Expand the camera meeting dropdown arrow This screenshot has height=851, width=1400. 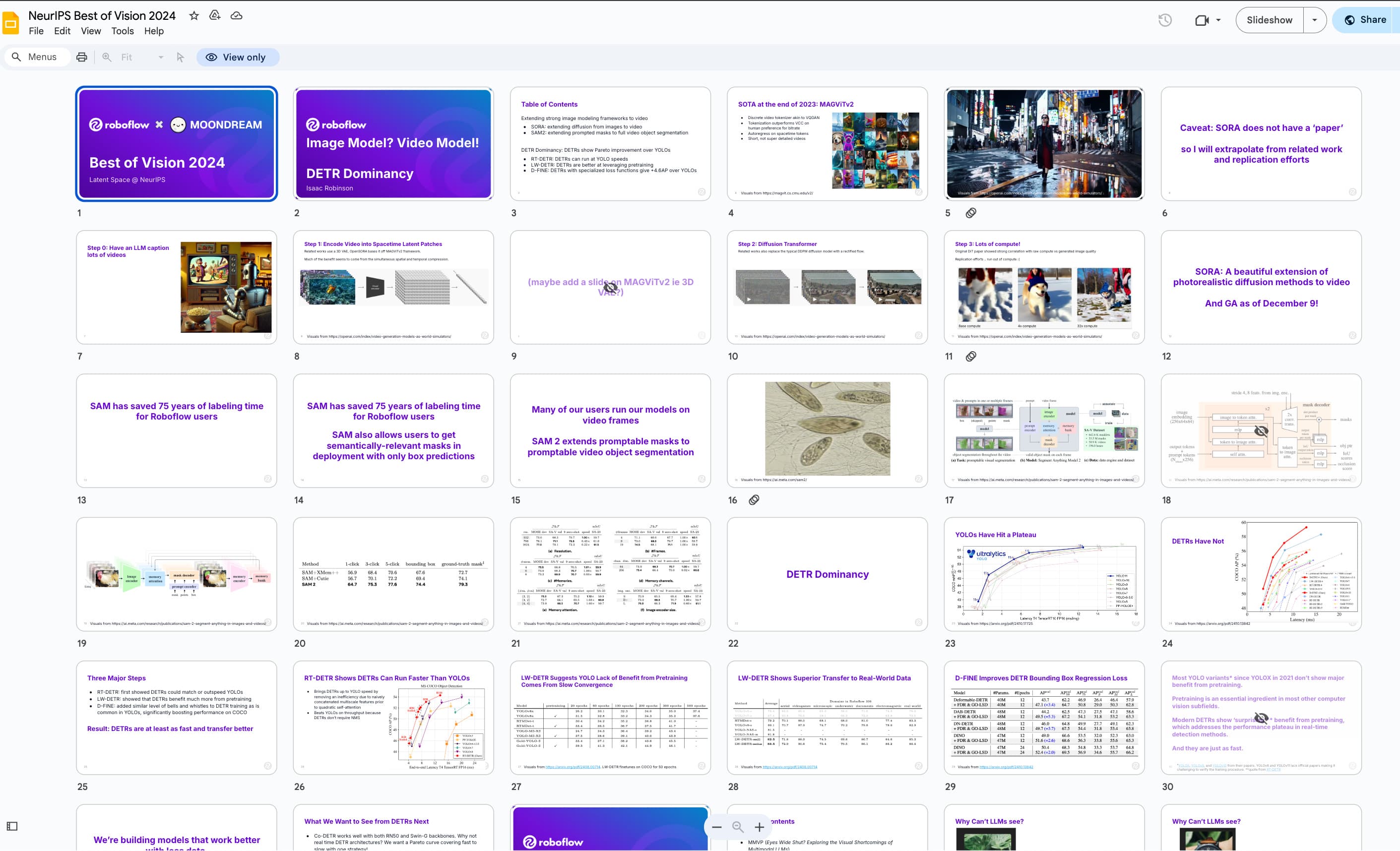click(x=1218, y=20)
